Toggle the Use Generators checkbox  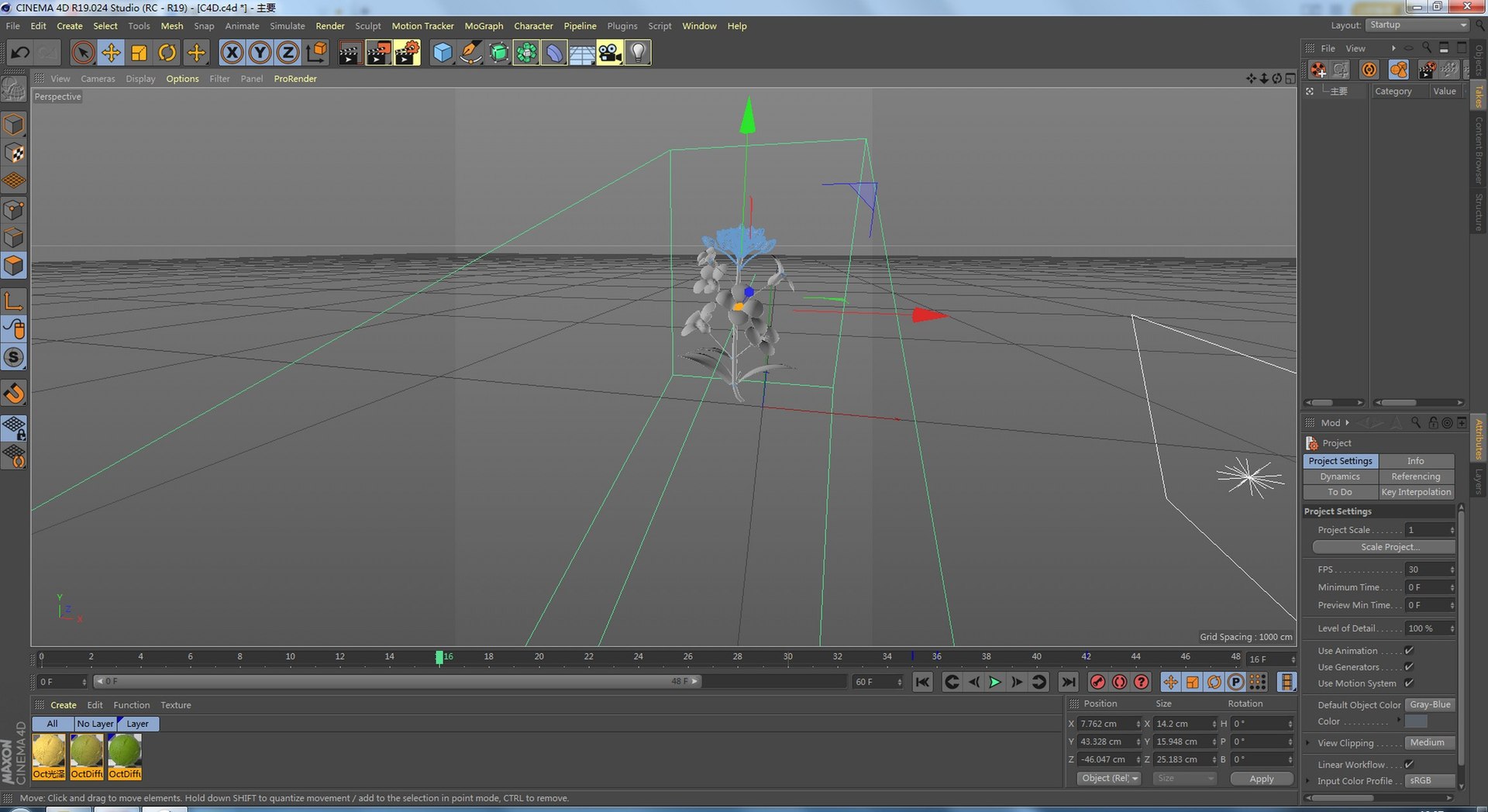1409,667
